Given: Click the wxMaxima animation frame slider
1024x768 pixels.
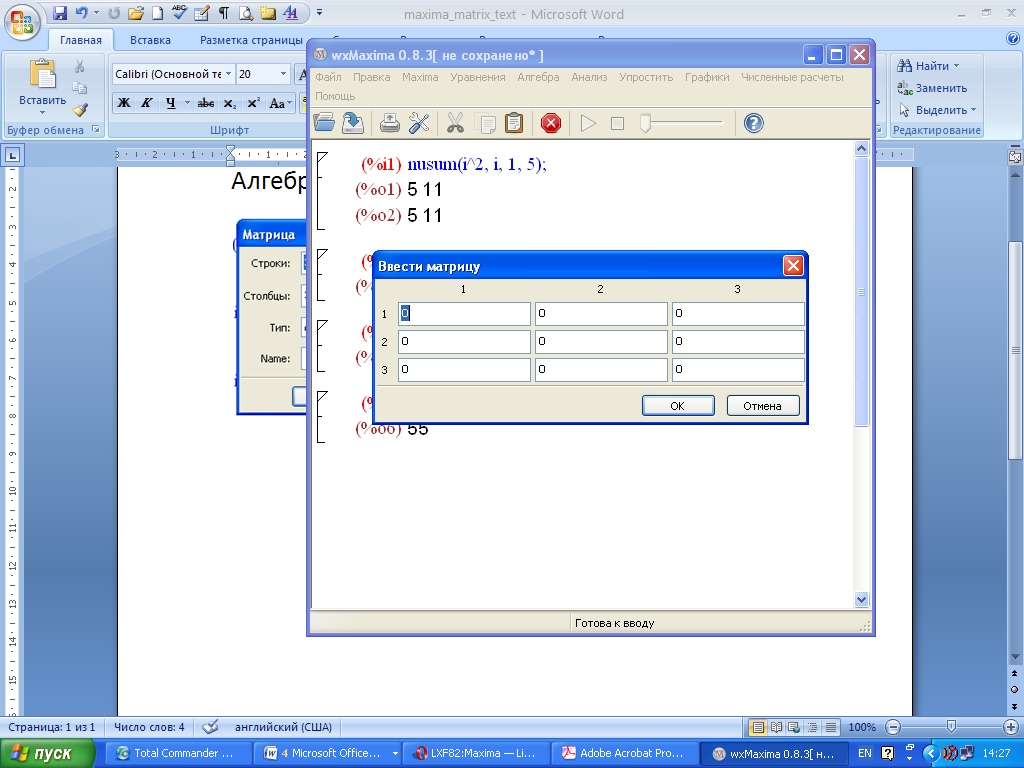Looking at the screenshot, I should [645, 123].
